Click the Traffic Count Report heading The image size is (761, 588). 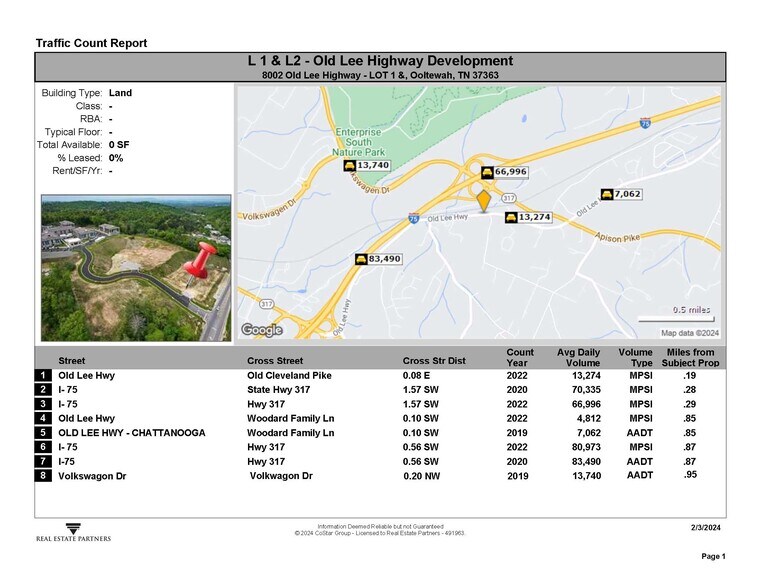click(91, 43)
